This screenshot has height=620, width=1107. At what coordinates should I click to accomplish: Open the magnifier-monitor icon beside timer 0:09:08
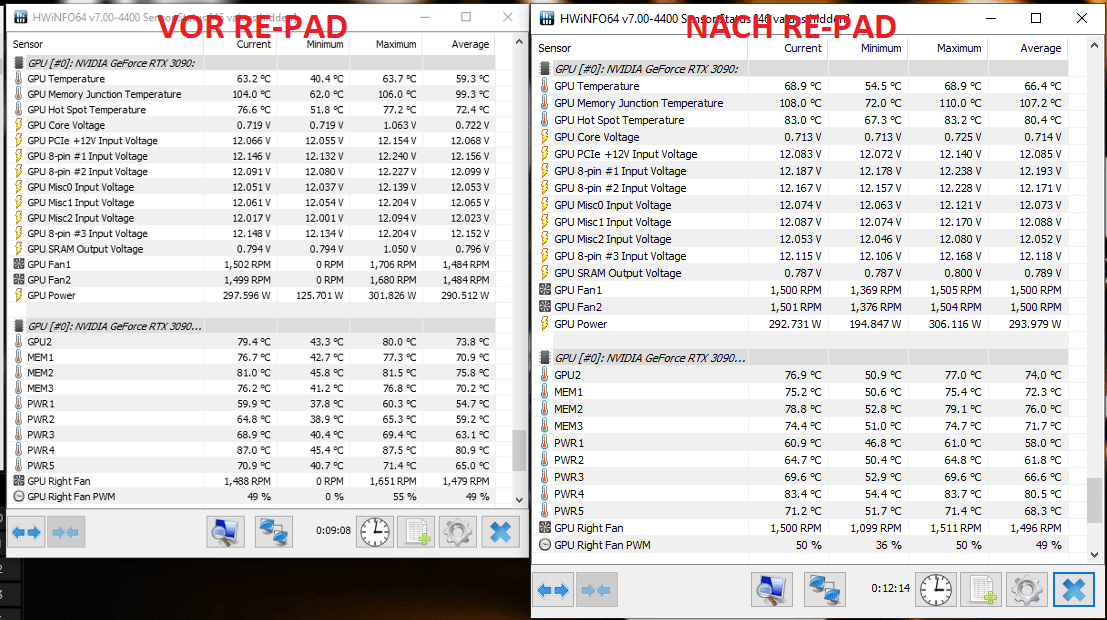(225, 532)
